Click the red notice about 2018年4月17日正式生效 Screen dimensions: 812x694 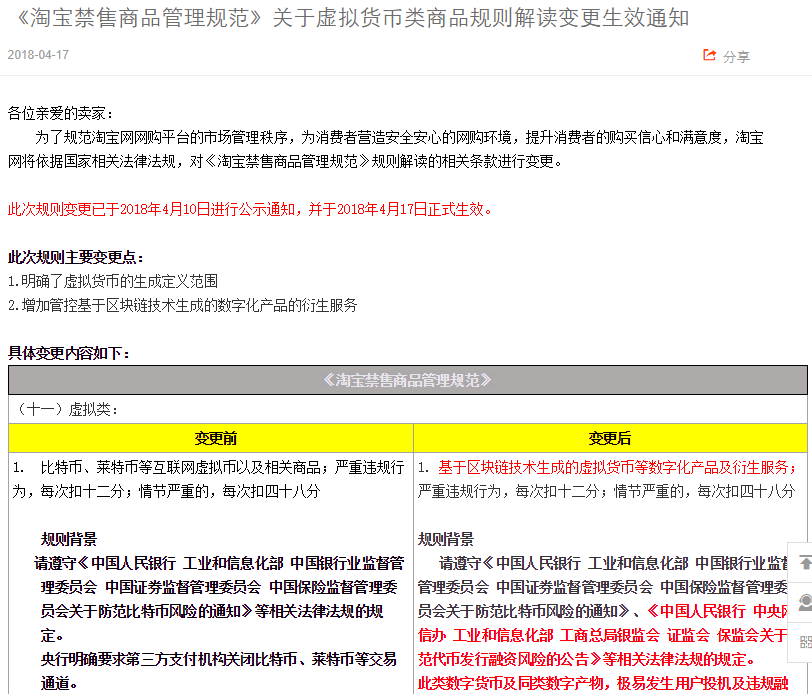click(x=250, y=209)
